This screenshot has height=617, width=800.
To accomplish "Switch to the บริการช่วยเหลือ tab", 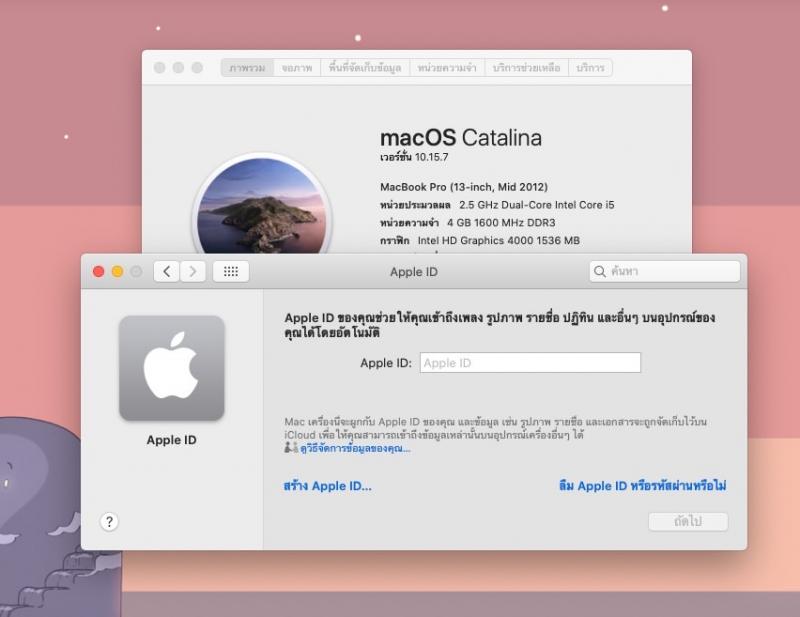I will point(527,68).
